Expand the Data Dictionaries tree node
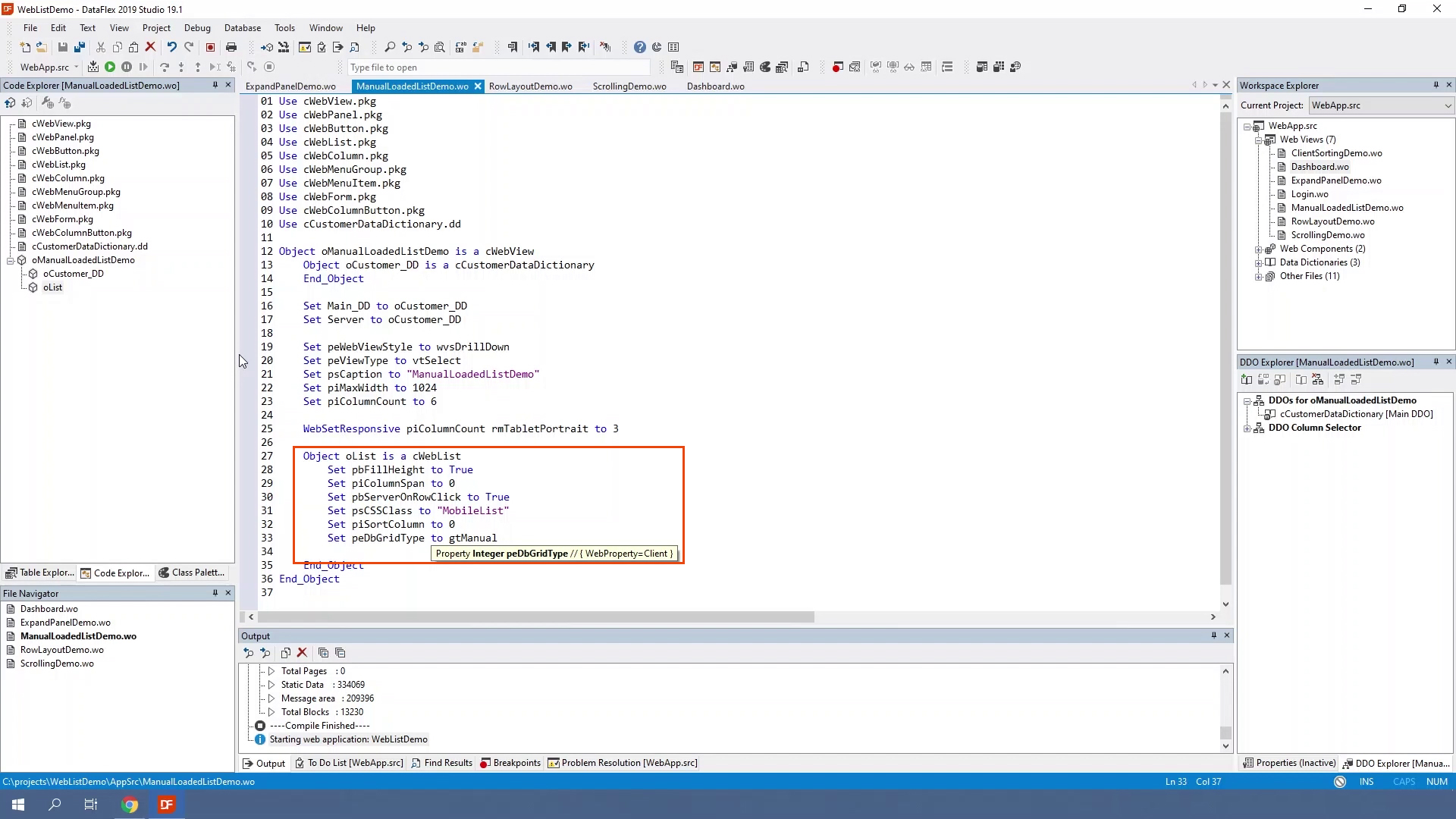 [x=1259, y=262]
